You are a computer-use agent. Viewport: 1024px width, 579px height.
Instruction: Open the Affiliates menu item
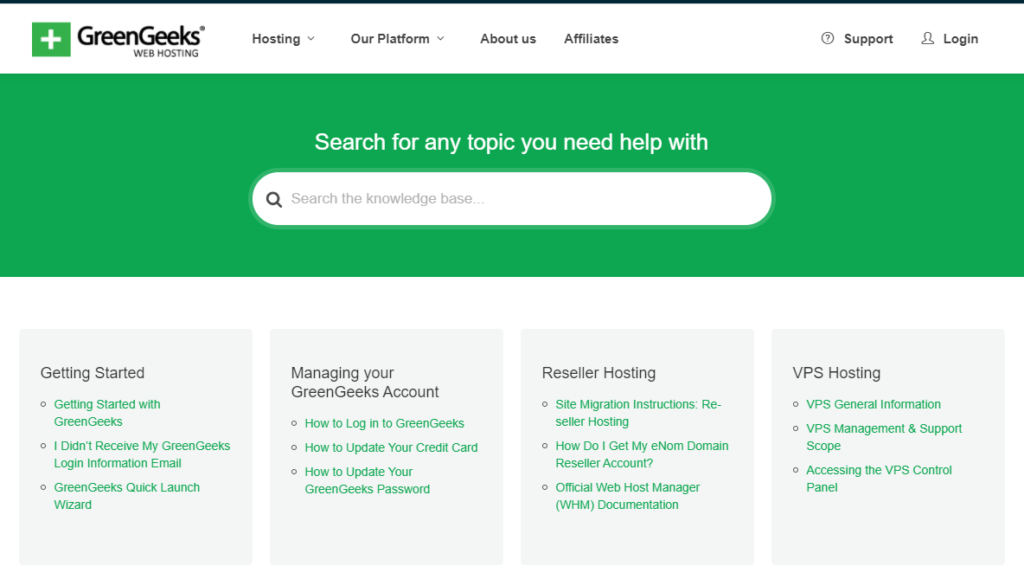click(x=591, y=39)
